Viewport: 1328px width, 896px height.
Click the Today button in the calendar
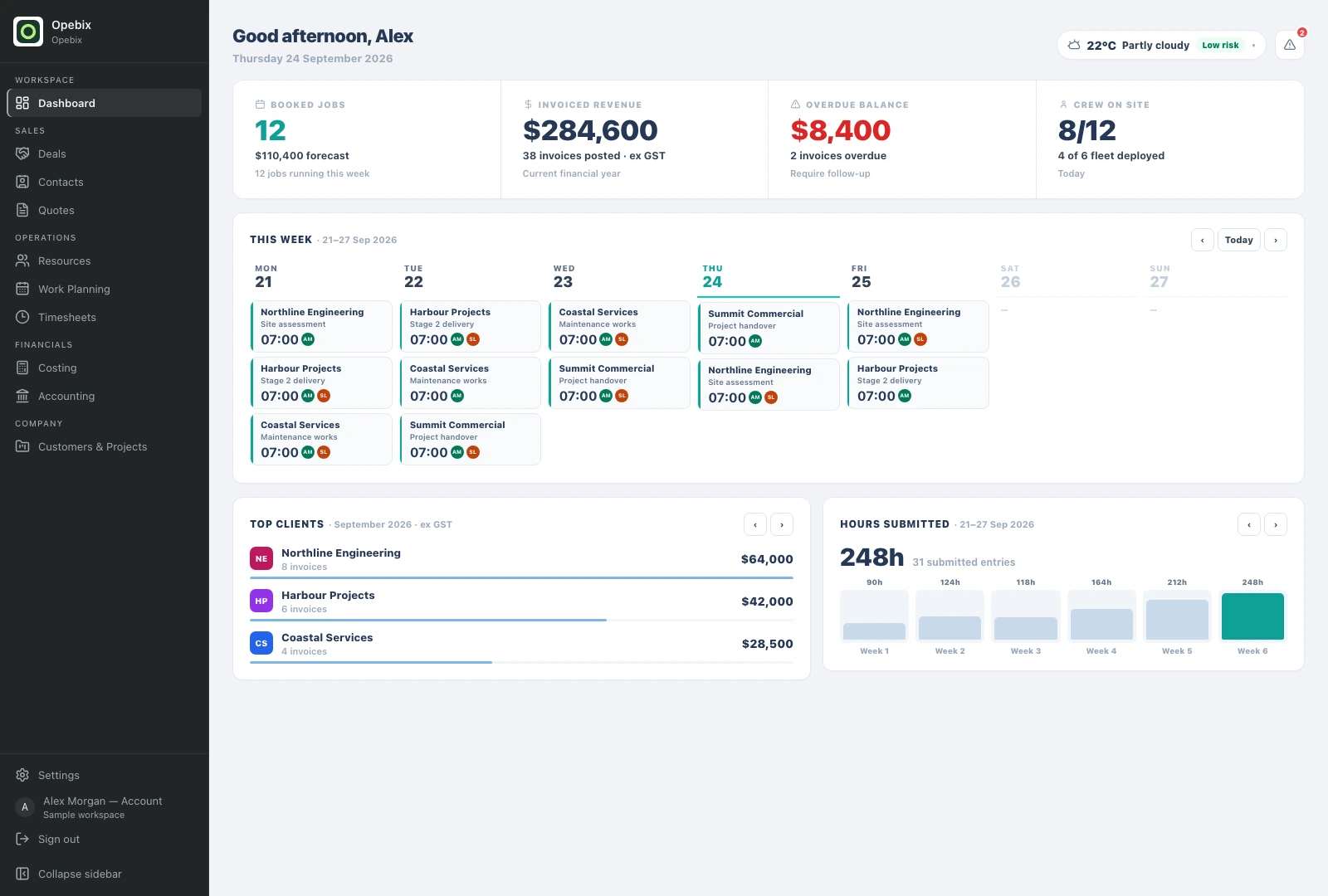(1238, 240)
